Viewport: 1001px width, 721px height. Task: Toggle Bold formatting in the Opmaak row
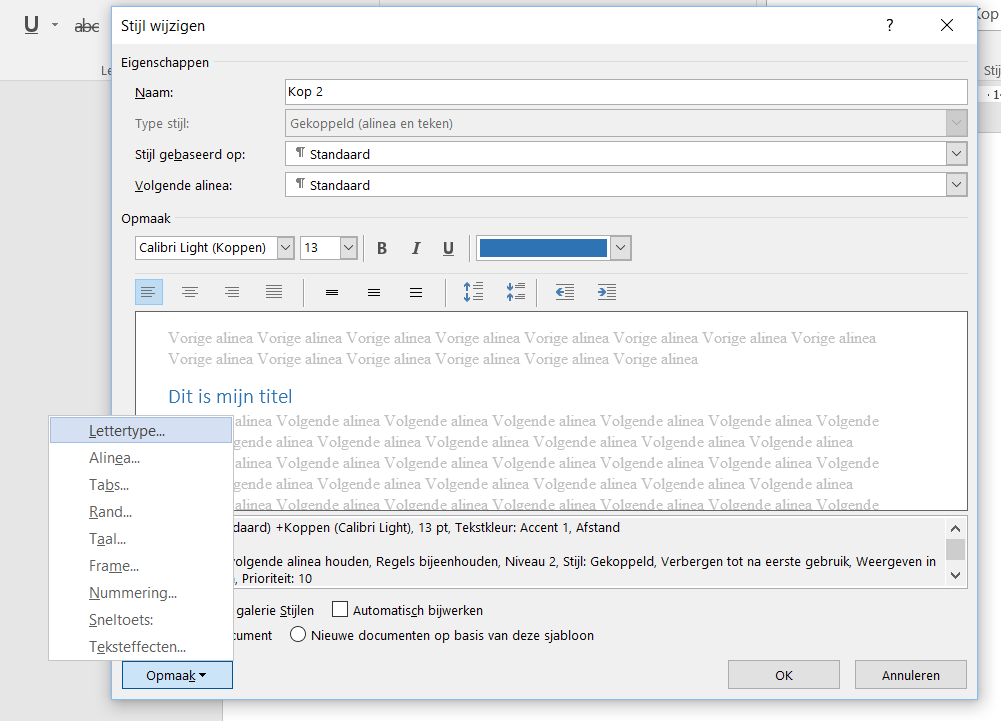click(x=382, y=248)
